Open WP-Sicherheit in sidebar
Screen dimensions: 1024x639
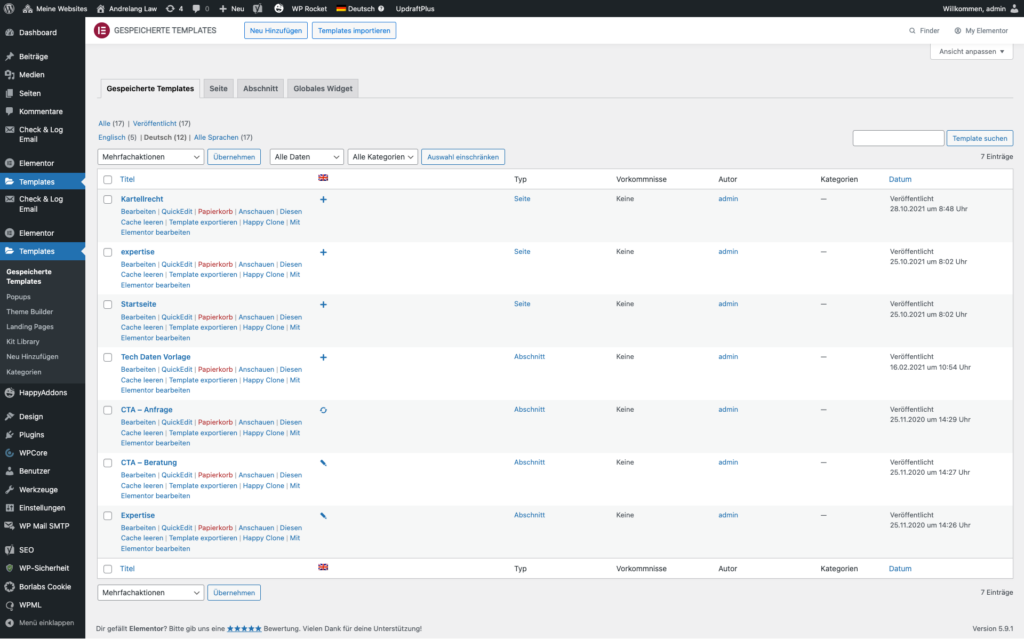click(x=42, y=568)
